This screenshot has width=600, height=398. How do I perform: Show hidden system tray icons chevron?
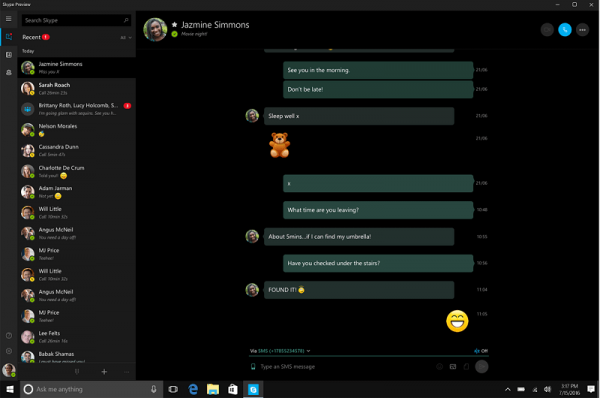tap(507, 390)
